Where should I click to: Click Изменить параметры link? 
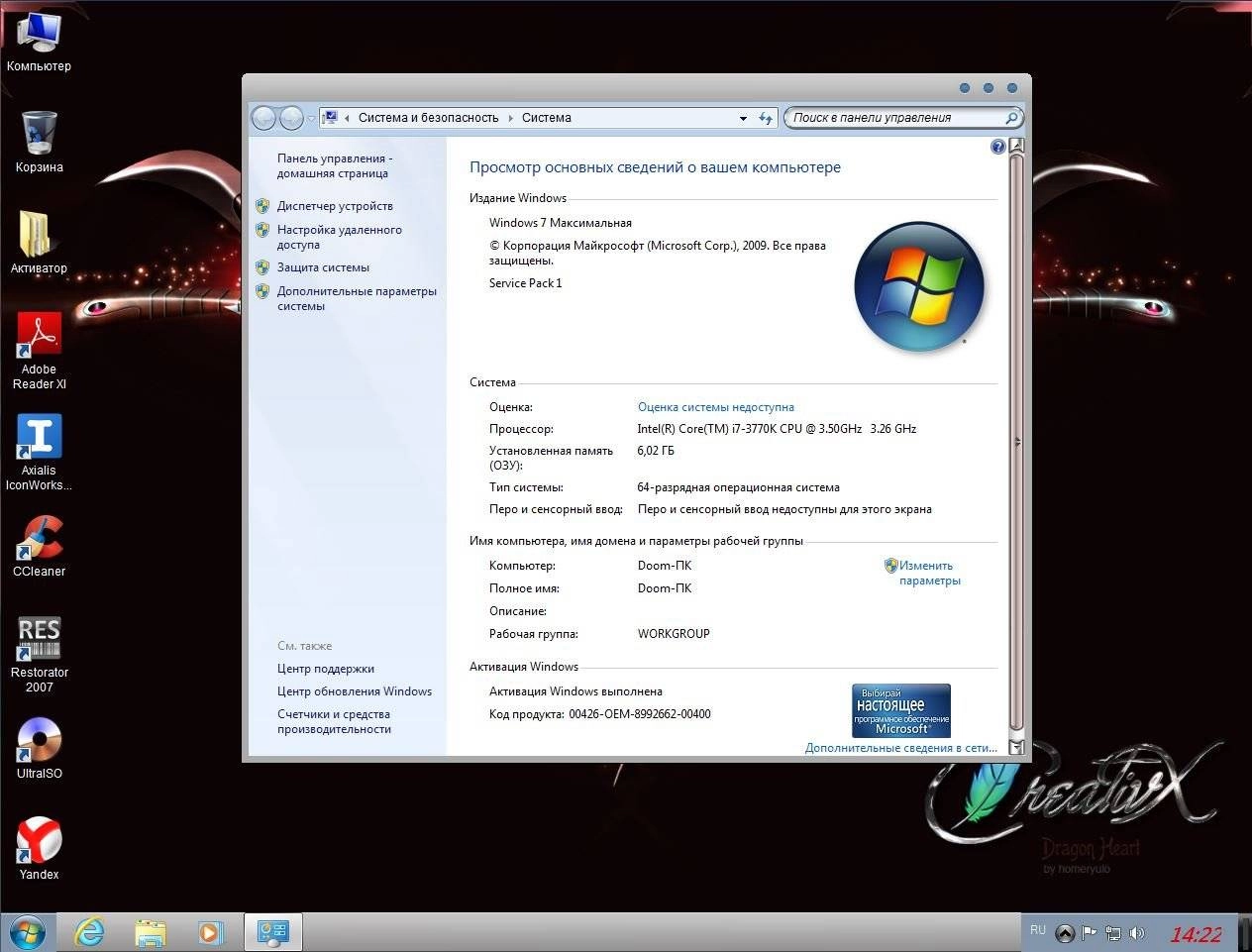coord(929,574)
